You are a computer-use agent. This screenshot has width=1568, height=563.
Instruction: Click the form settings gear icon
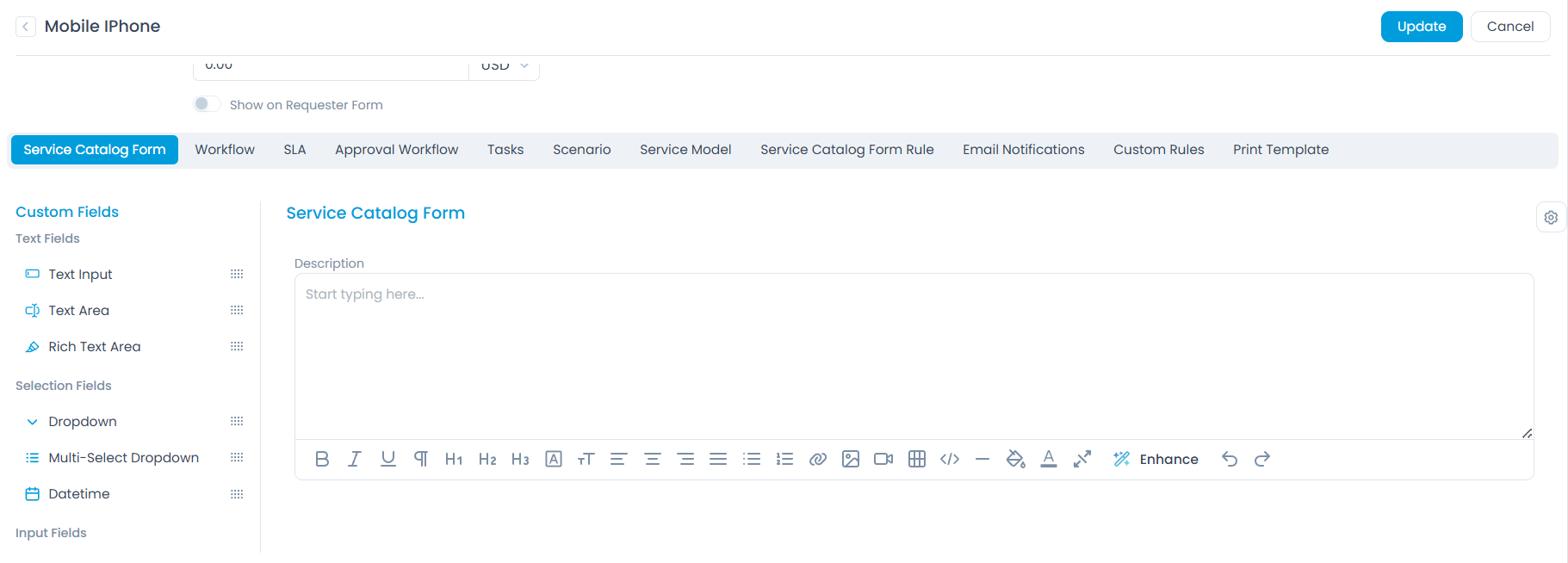point(1551,218)
